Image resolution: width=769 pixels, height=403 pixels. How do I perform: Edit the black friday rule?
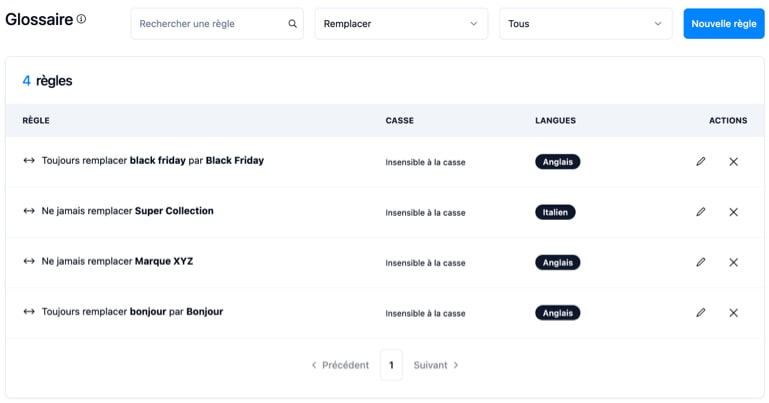coord(701,161)
